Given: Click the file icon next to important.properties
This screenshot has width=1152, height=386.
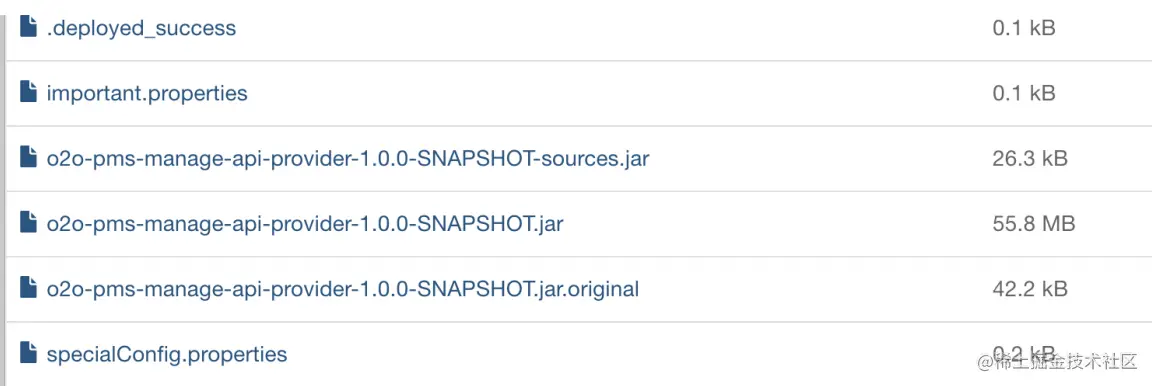Looking at the screenshot, I should point(29,93).
